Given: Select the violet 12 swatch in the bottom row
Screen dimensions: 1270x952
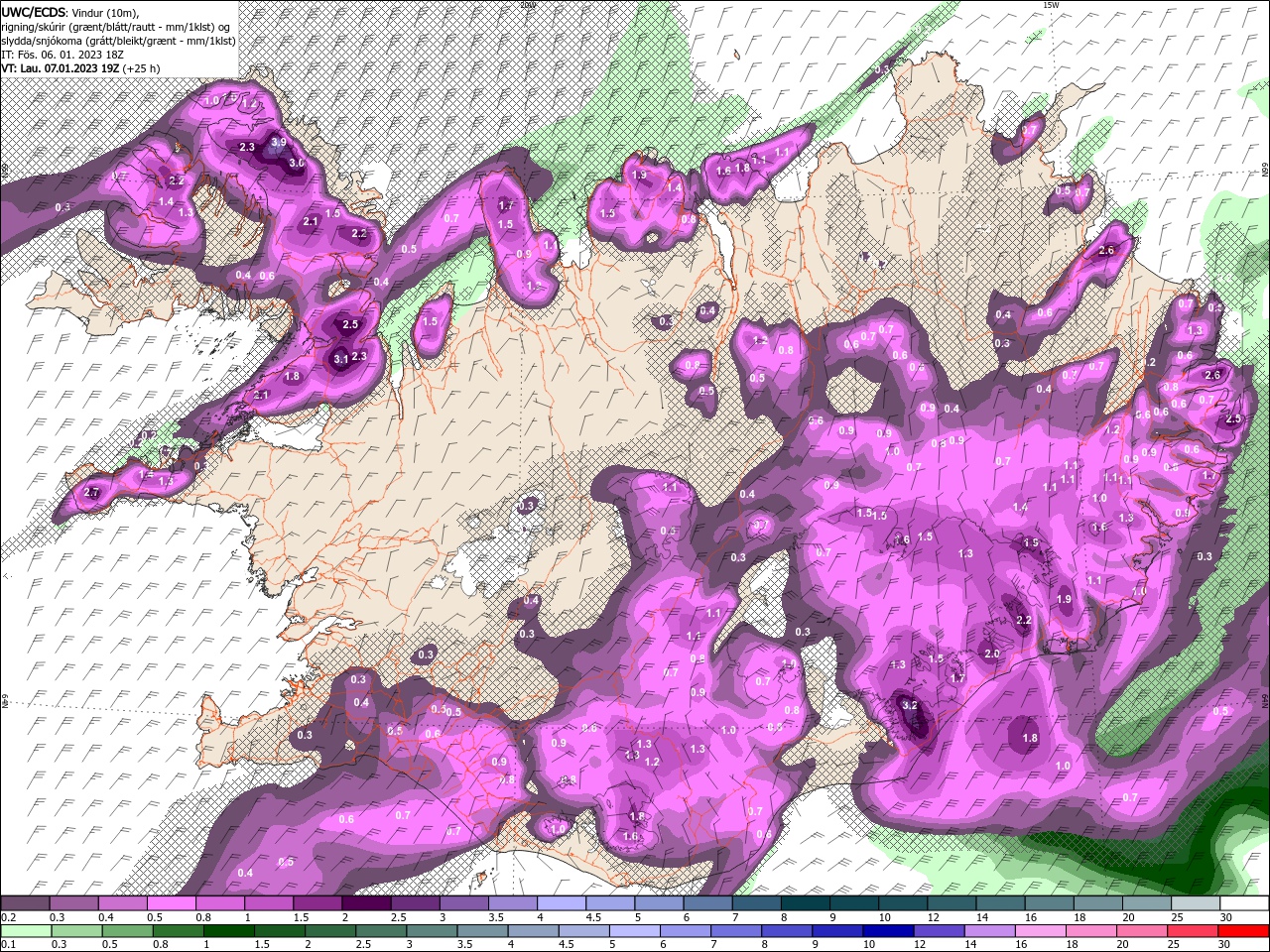Looking at the screenshot, I should pyautogui.click(x=939, y=930).
